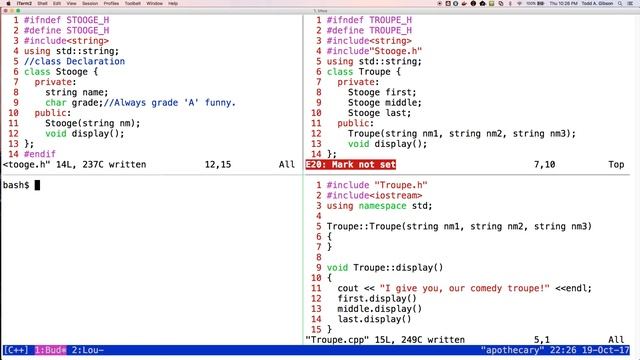Click 'middle.display()' line

pos(380,309)
